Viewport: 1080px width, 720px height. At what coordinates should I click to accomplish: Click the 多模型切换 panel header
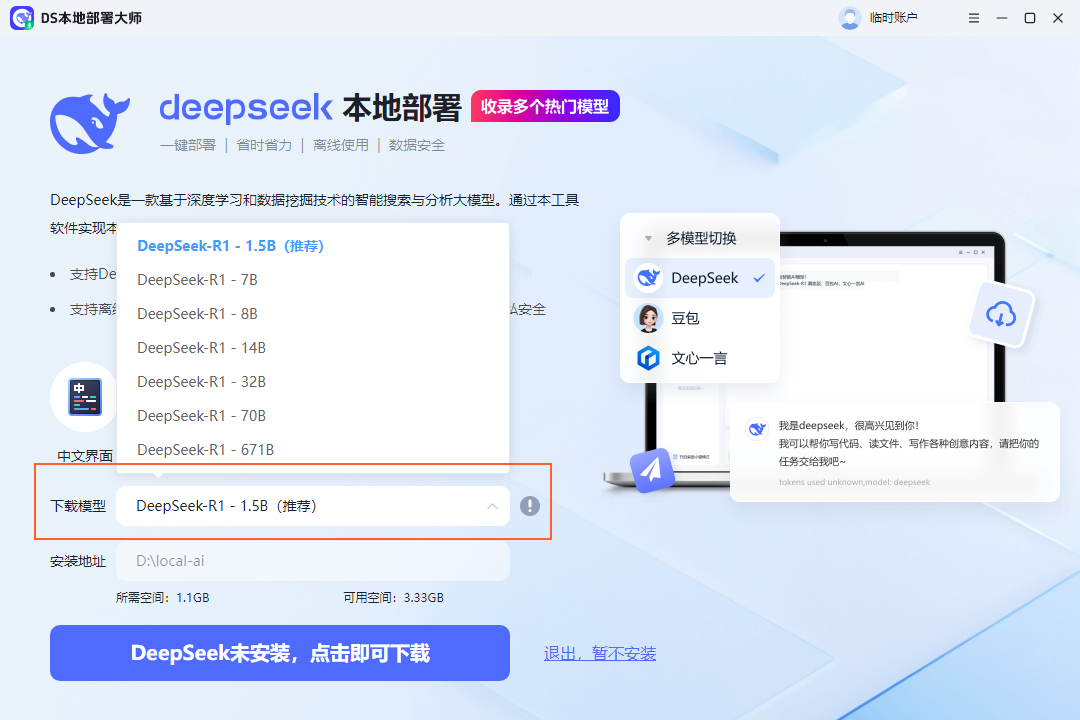coord(700,239)
